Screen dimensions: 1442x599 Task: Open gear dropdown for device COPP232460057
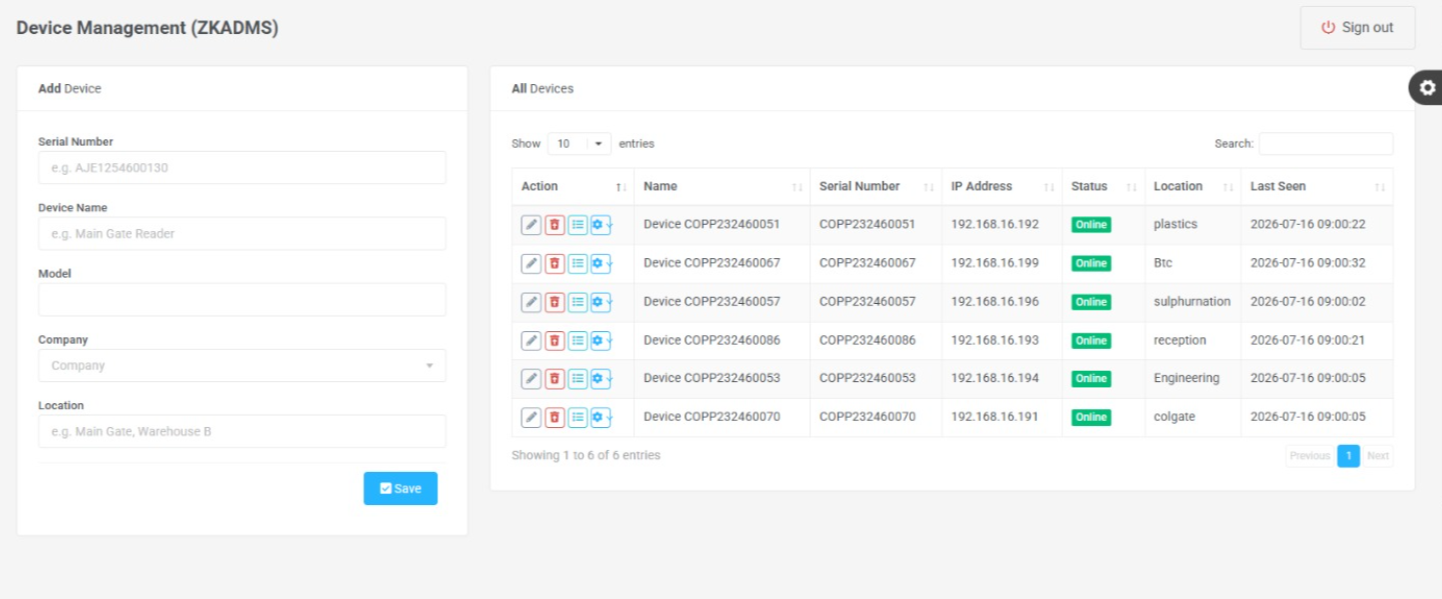click(x=601, y=302)
